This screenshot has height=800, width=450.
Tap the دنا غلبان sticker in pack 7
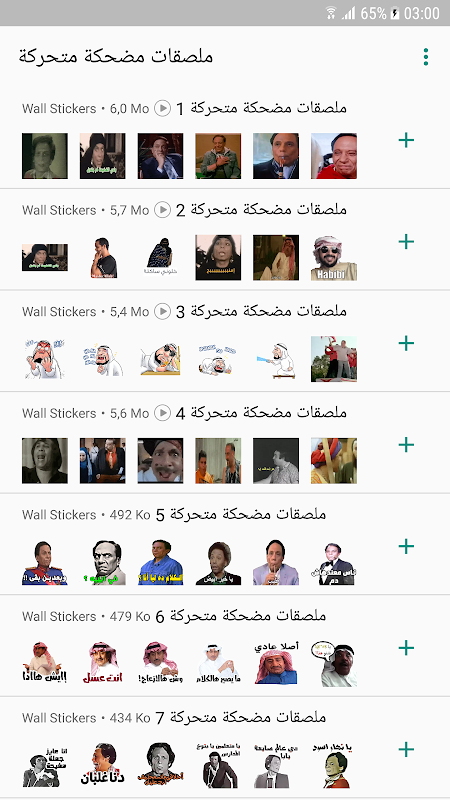tap(103, 765)
